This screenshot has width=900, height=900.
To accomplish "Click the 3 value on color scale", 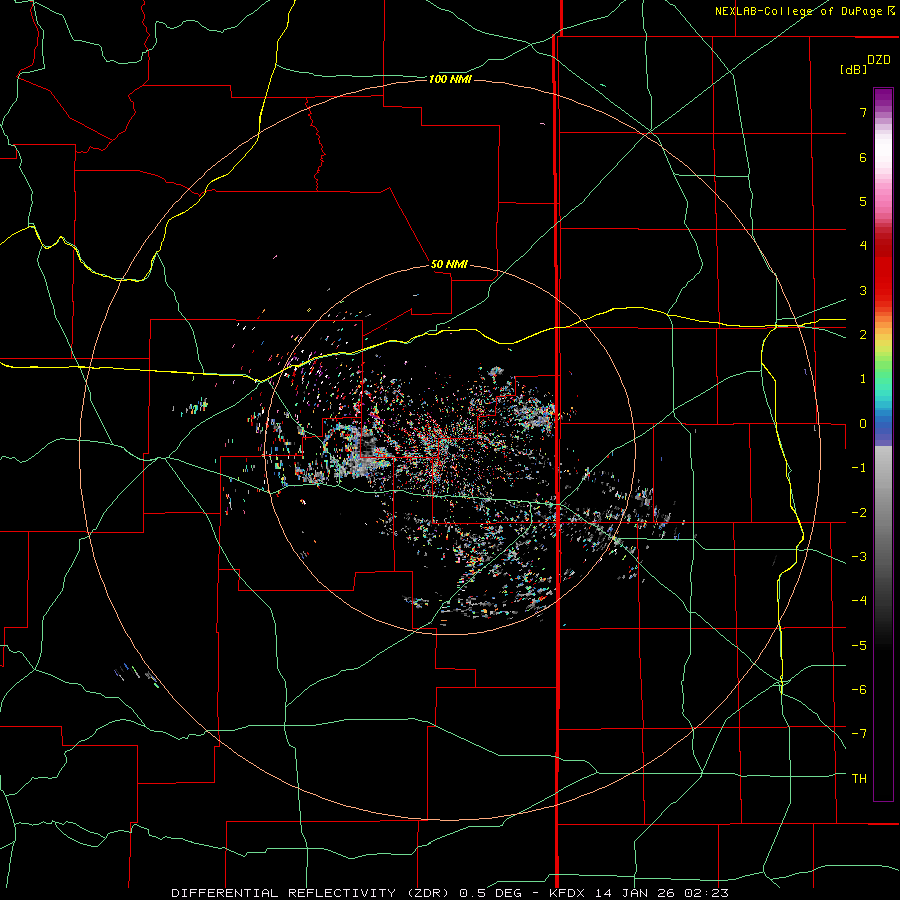I will click(x=863, y=290).
